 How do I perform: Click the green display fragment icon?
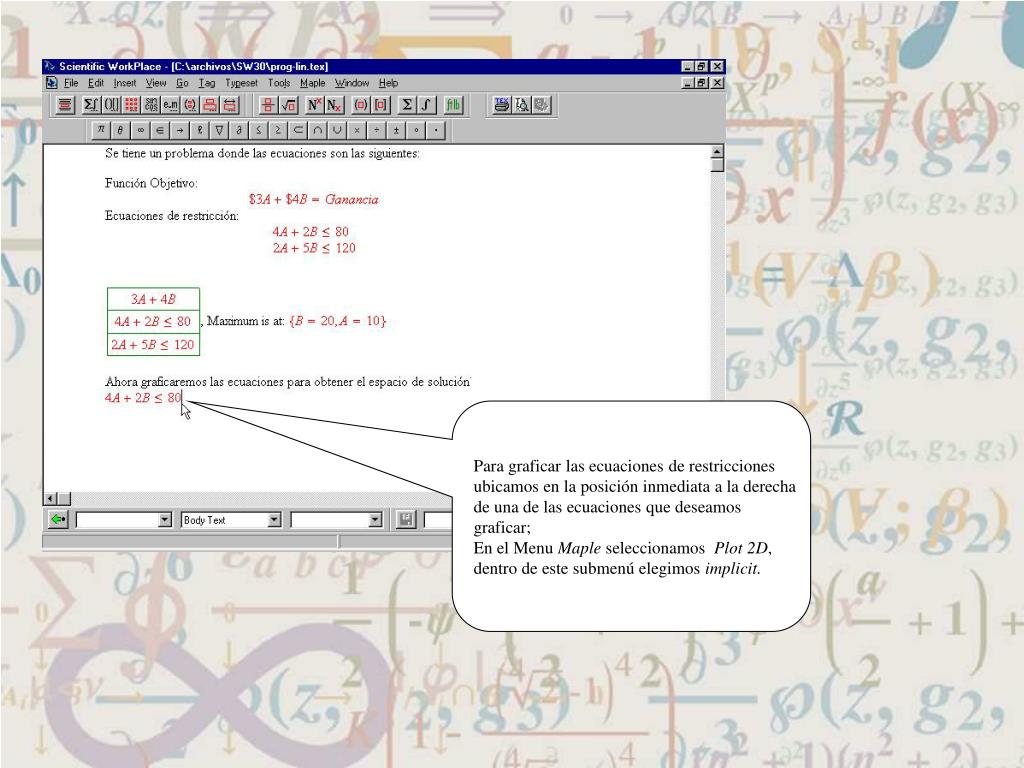tap(453, 104)
